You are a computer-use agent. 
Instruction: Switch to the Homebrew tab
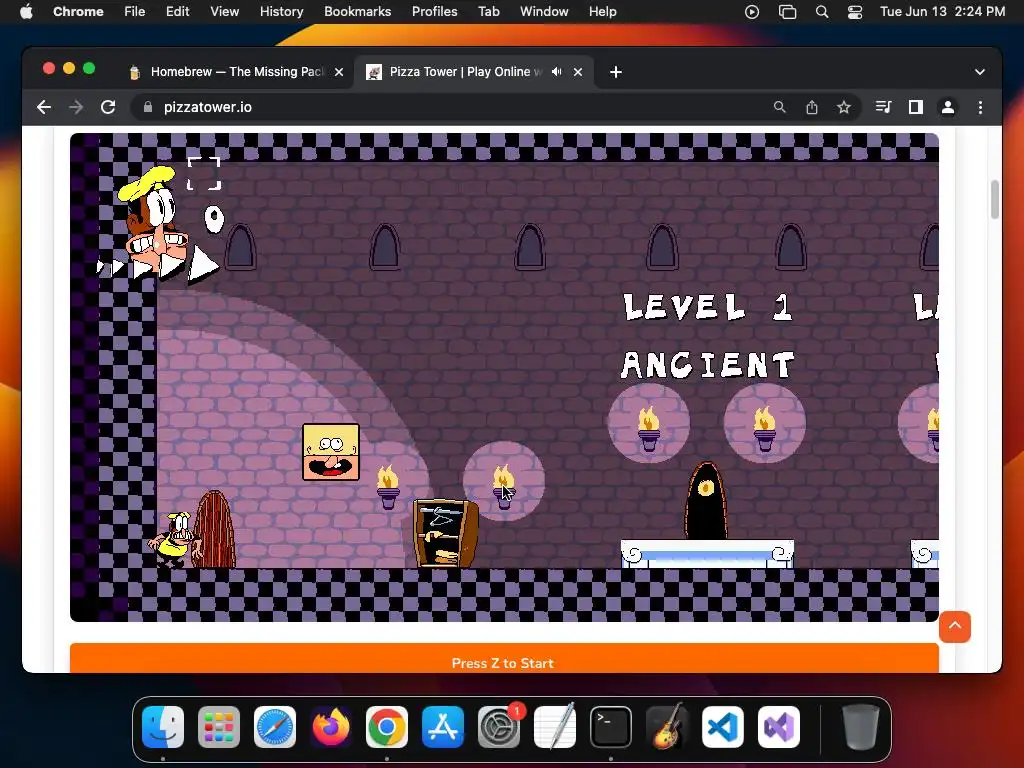click(235, 72)
